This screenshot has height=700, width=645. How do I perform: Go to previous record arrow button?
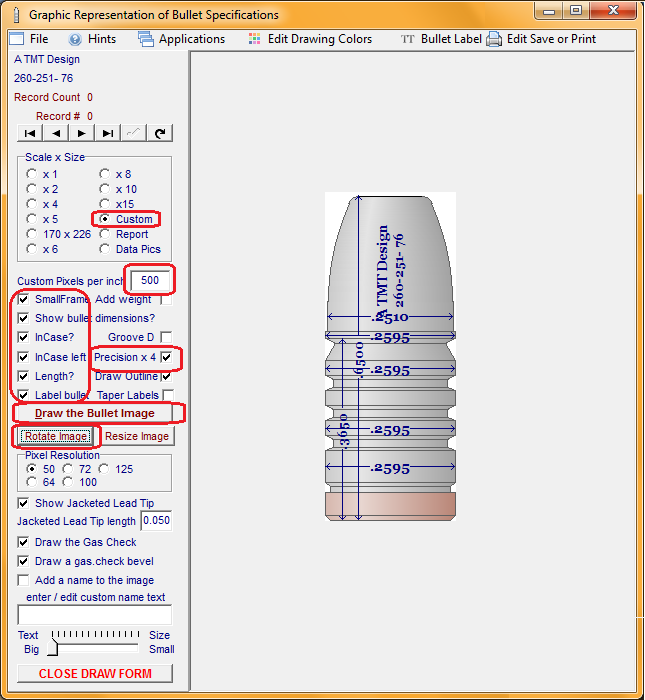point(56,133)
